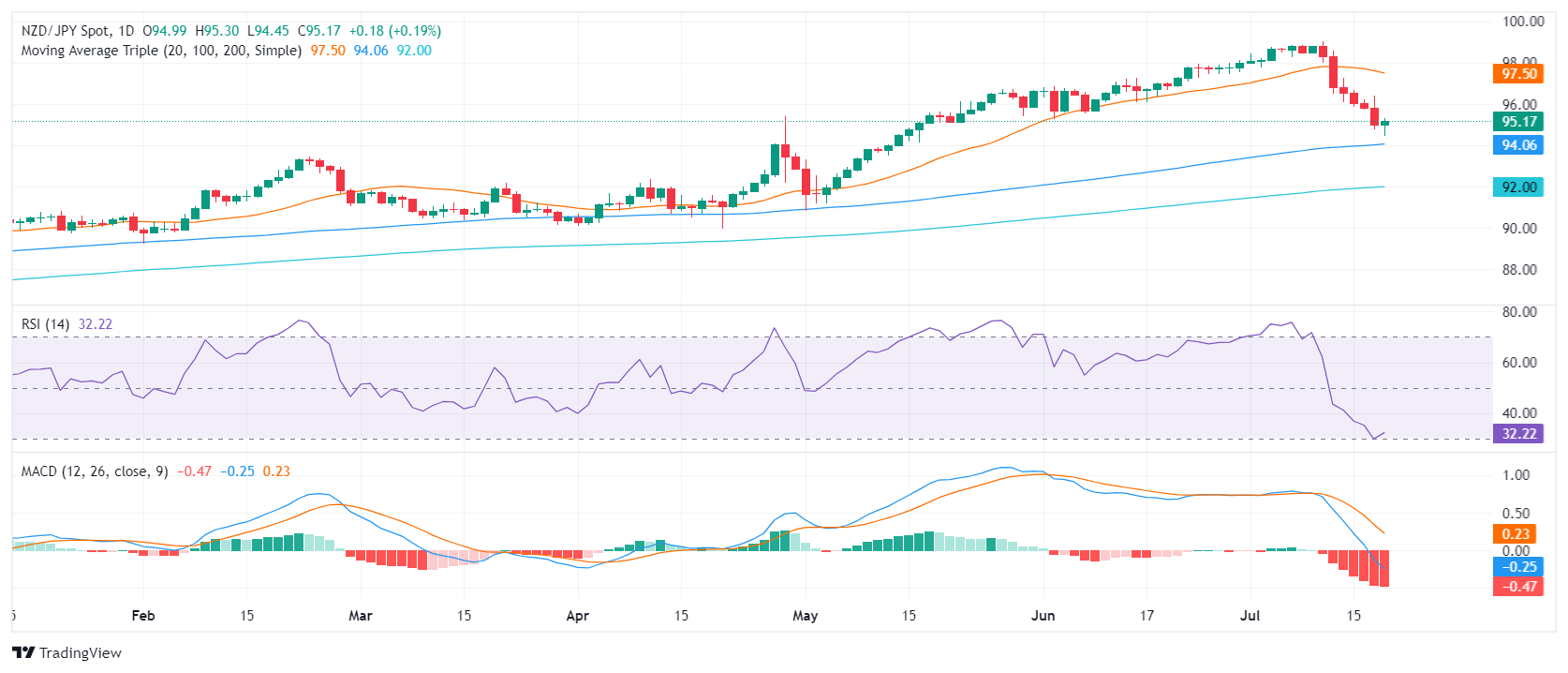Click the purple 32.22 RSI axis tag
The image size is (1568, 673).
point(1518,434)
